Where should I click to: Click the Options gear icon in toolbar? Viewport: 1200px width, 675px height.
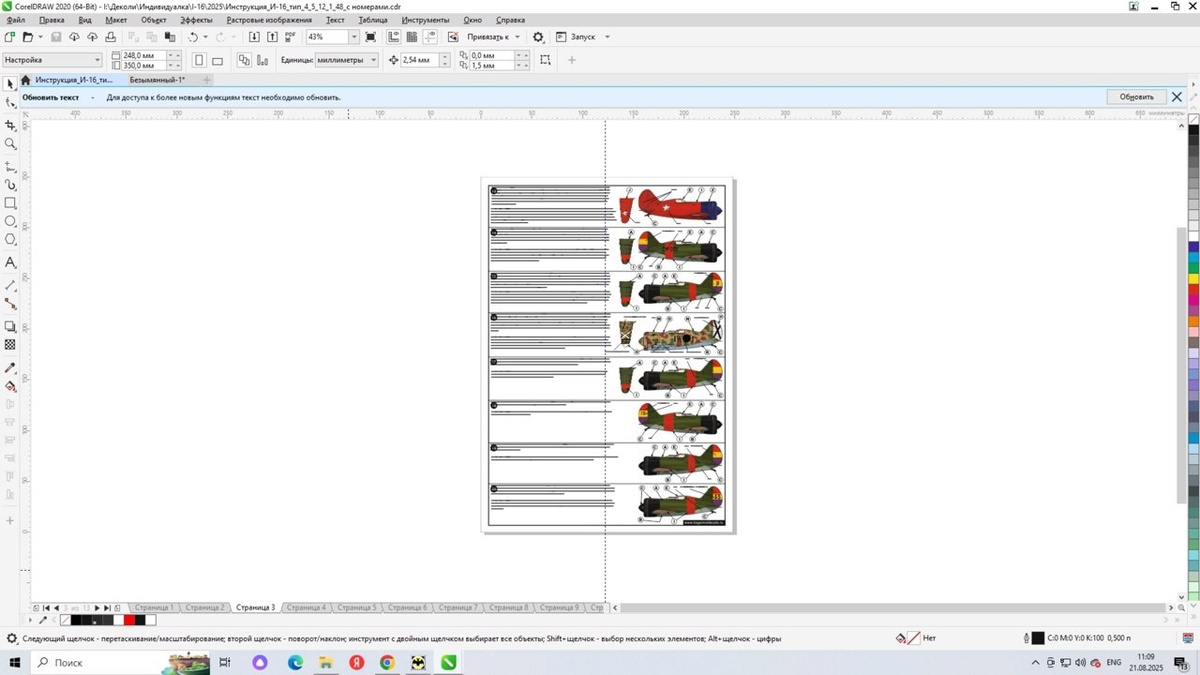pos(538,37)
